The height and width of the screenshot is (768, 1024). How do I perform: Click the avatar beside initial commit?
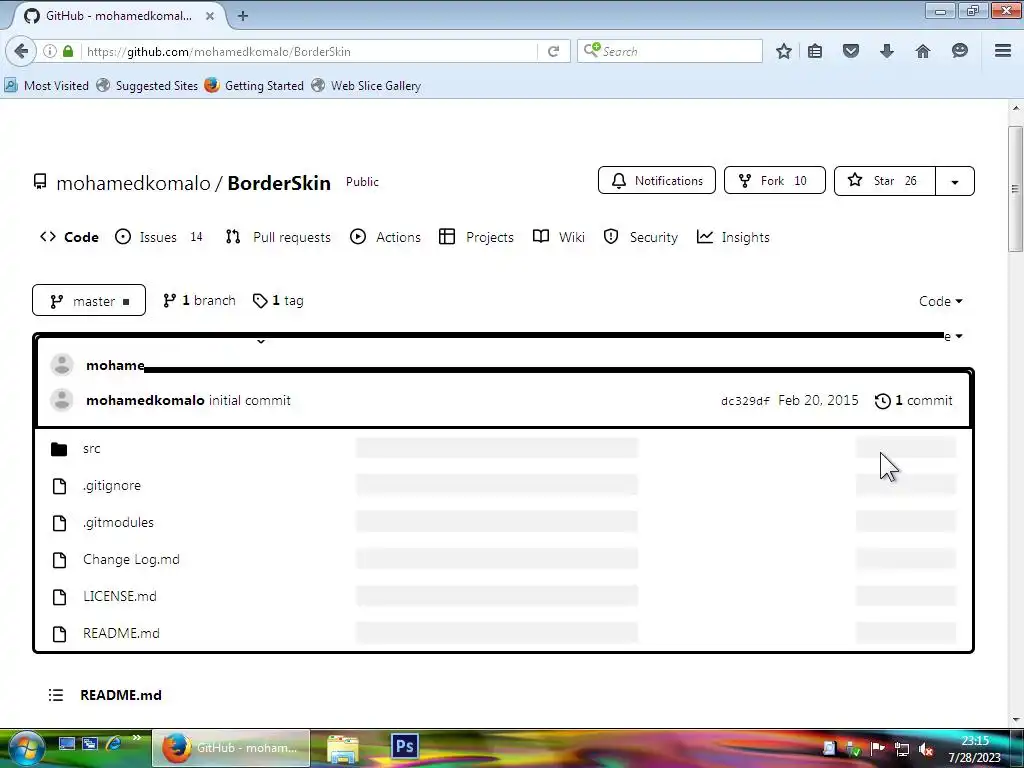[62, 400]
